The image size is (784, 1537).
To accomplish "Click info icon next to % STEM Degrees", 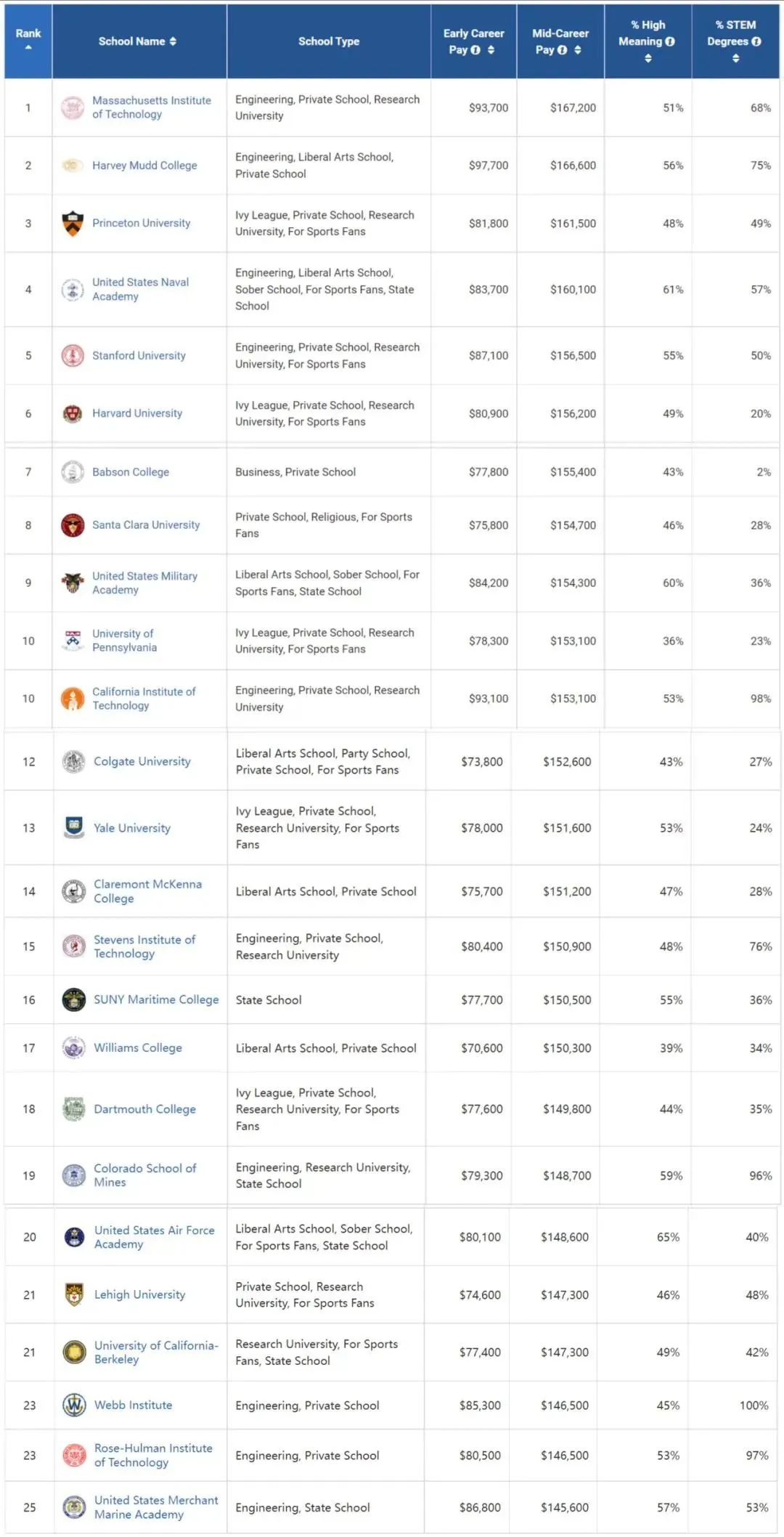I will tap(756, 41).
